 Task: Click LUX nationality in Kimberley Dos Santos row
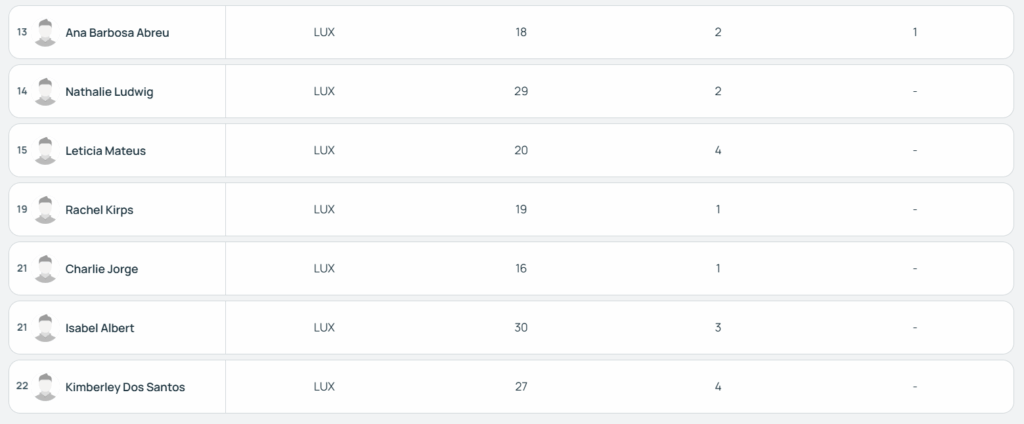pos(324,387)
